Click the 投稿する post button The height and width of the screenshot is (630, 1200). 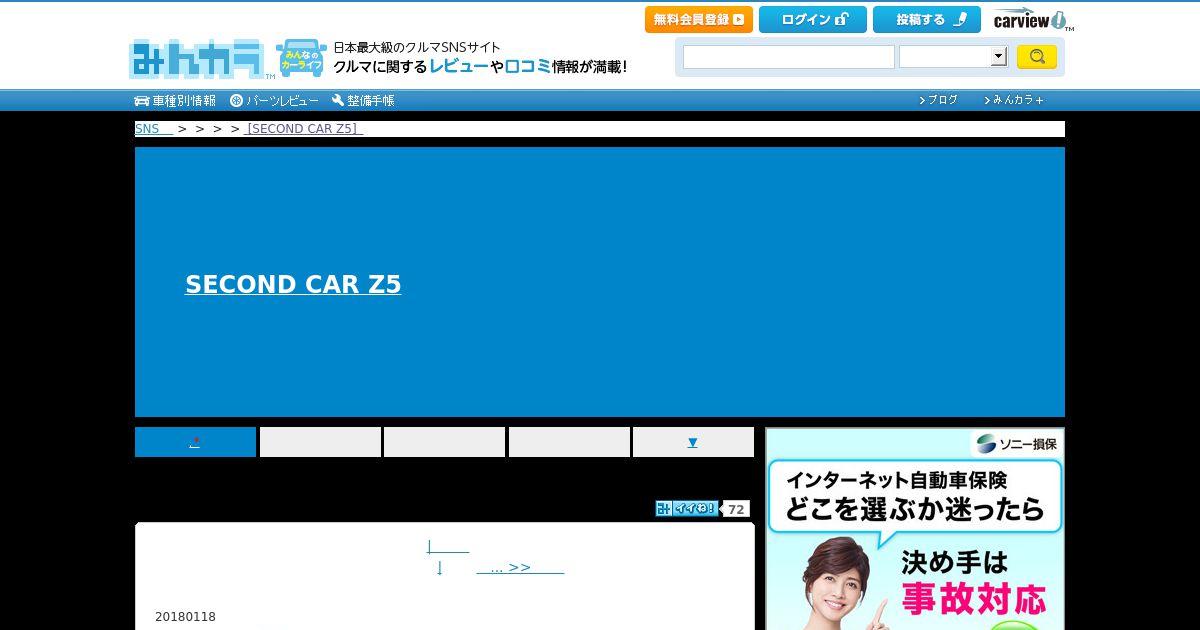tap(927, 20)
